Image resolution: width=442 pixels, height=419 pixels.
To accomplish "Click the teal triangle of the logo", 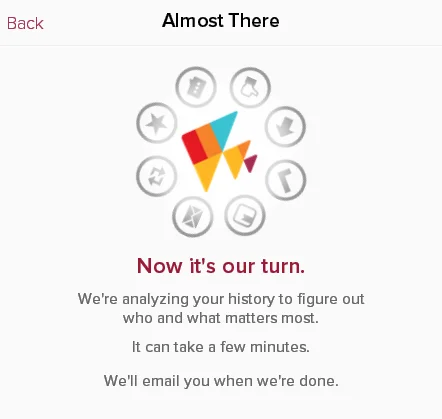I will point(225,128).
